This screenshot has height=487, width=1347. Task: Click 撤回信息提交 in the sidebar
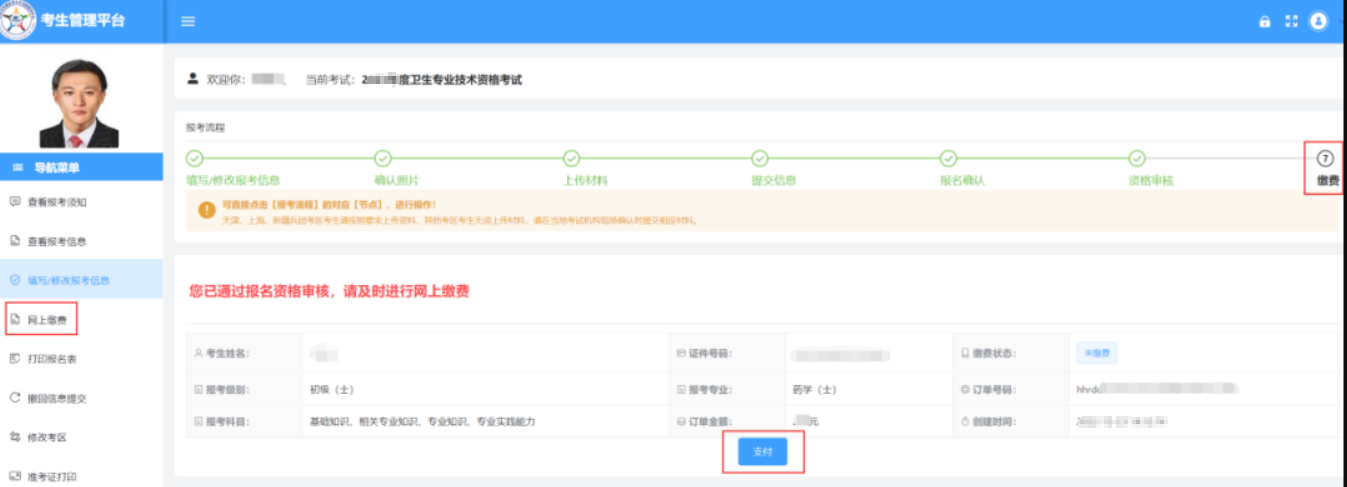point(56,398)
